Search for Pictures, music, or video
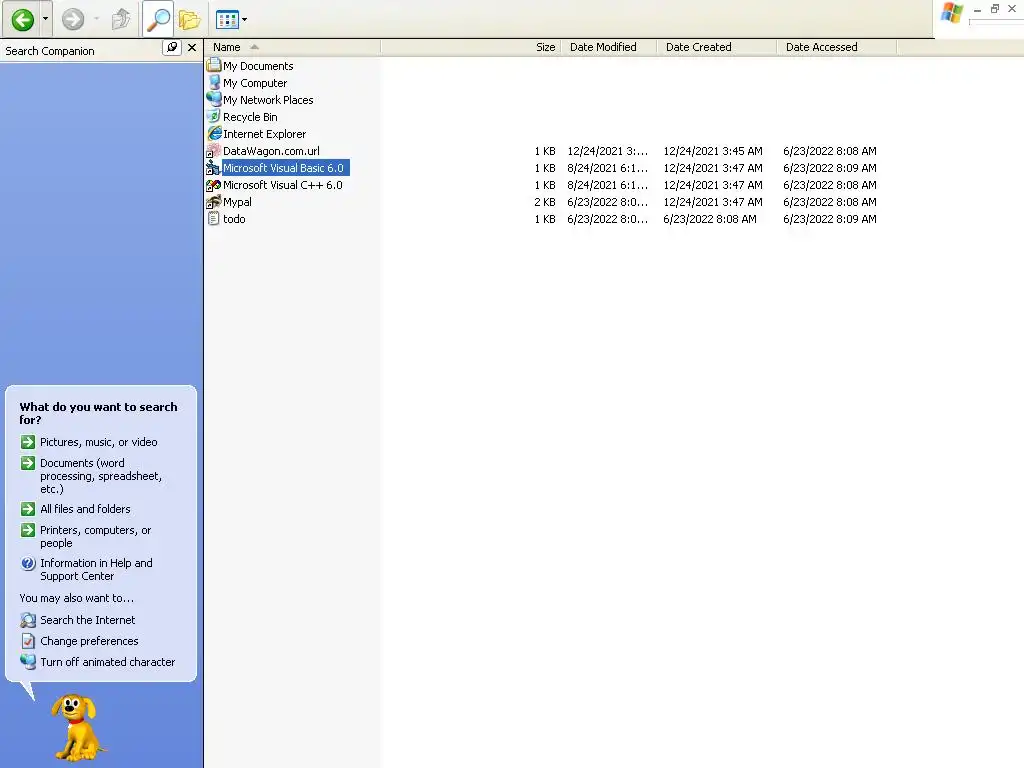Image resolution: width=1024 pixels, height=768 pixels. click(99, 442)
